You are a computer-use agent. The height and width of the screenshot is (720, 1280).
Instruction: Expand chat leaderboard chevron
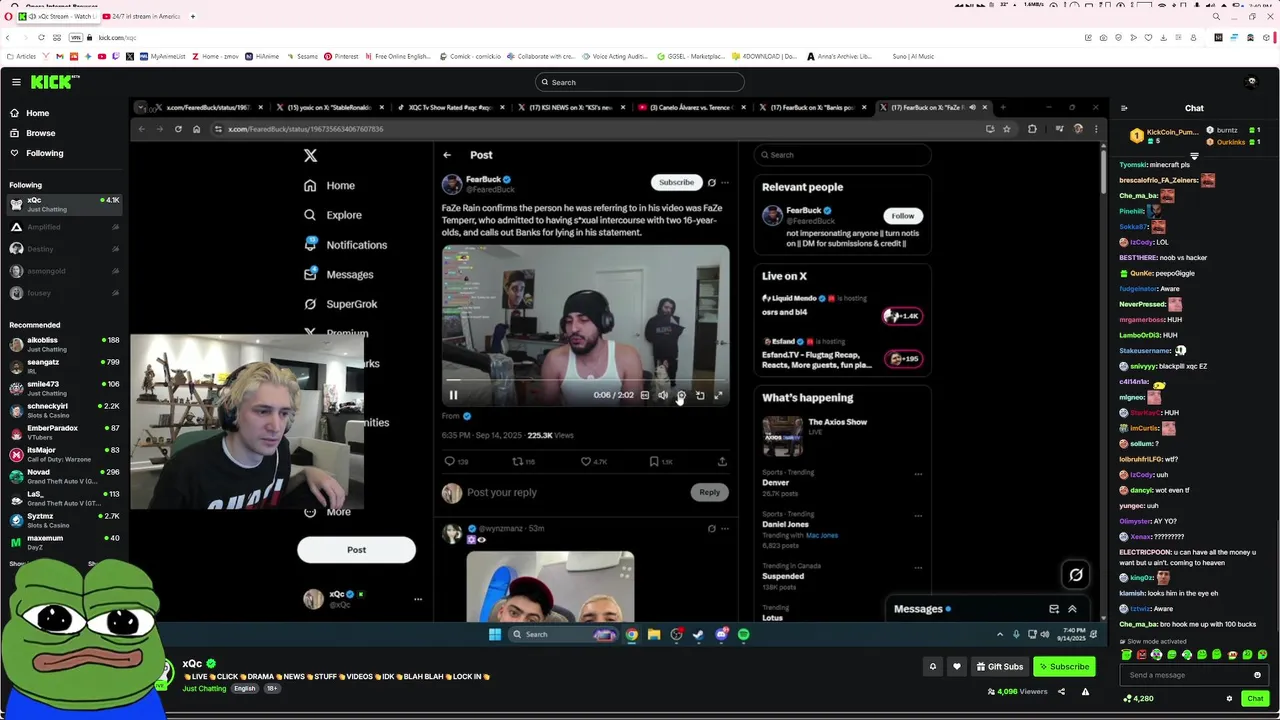tap(1194, 156)
